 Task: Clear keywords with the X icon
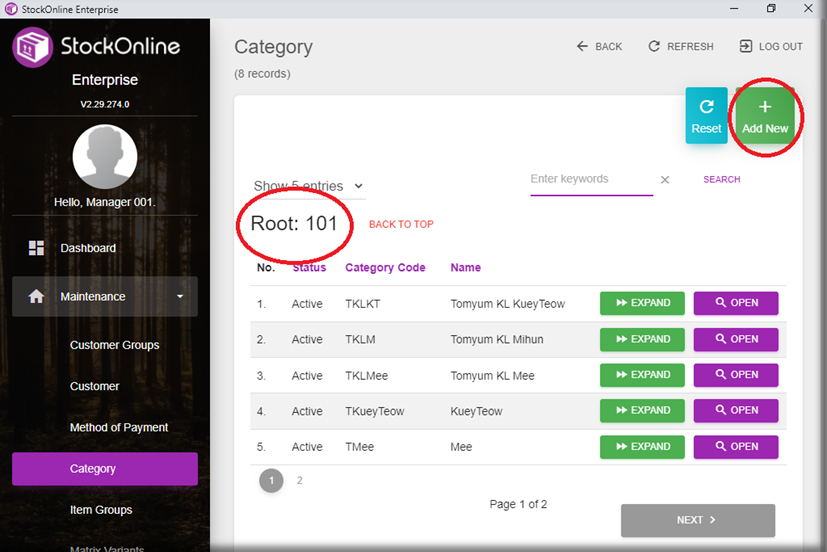pos(665,180)
